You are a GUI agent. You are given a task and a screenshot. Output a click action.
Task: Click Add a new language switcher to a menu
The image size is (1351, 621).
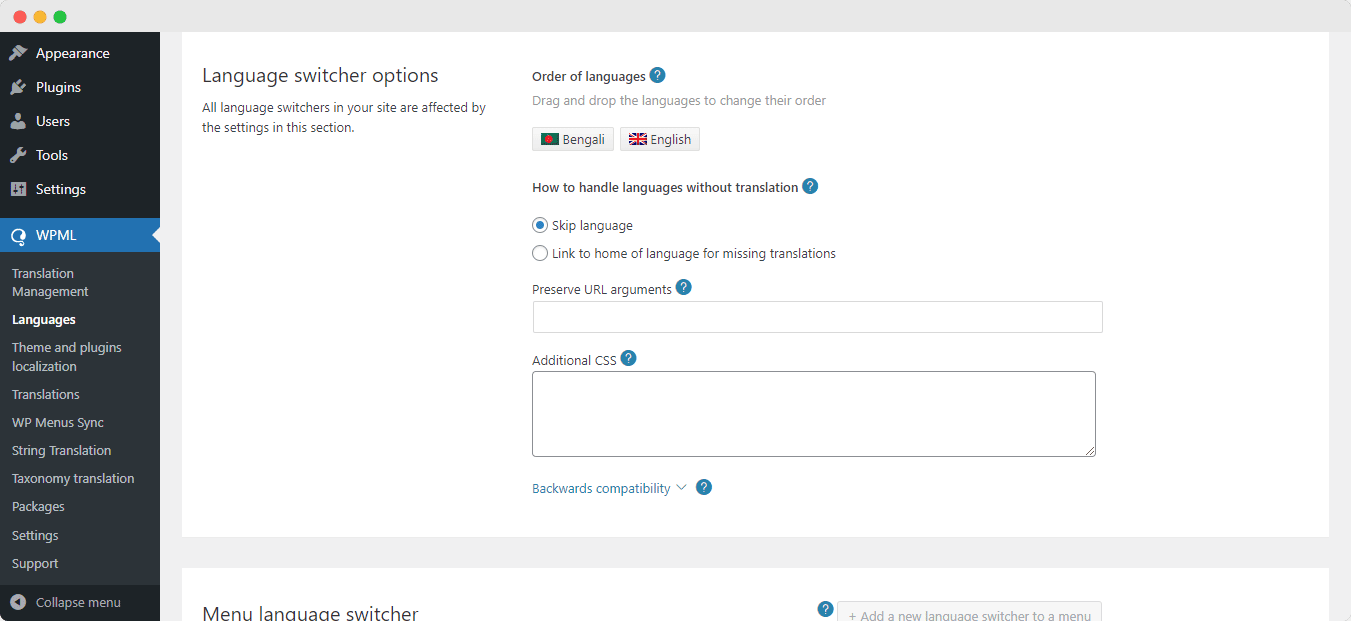[x=969, y=611]
